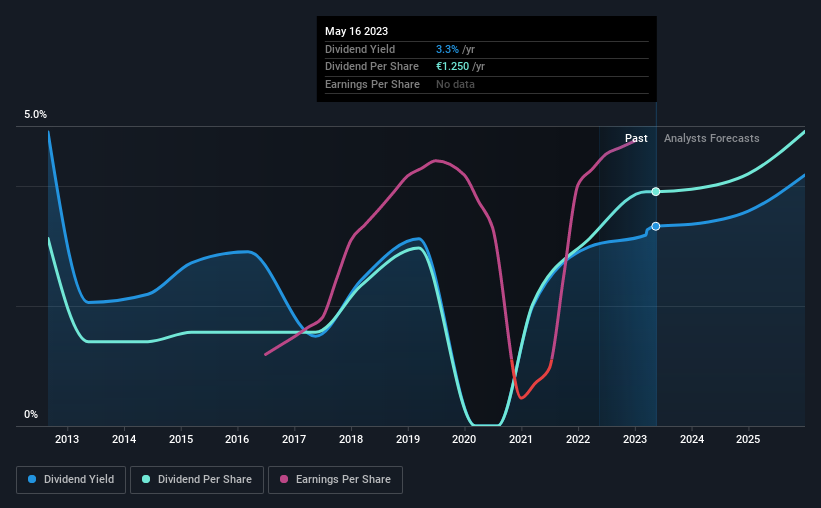Click the €1.250 dividend per share value

[x=452, y=67]
